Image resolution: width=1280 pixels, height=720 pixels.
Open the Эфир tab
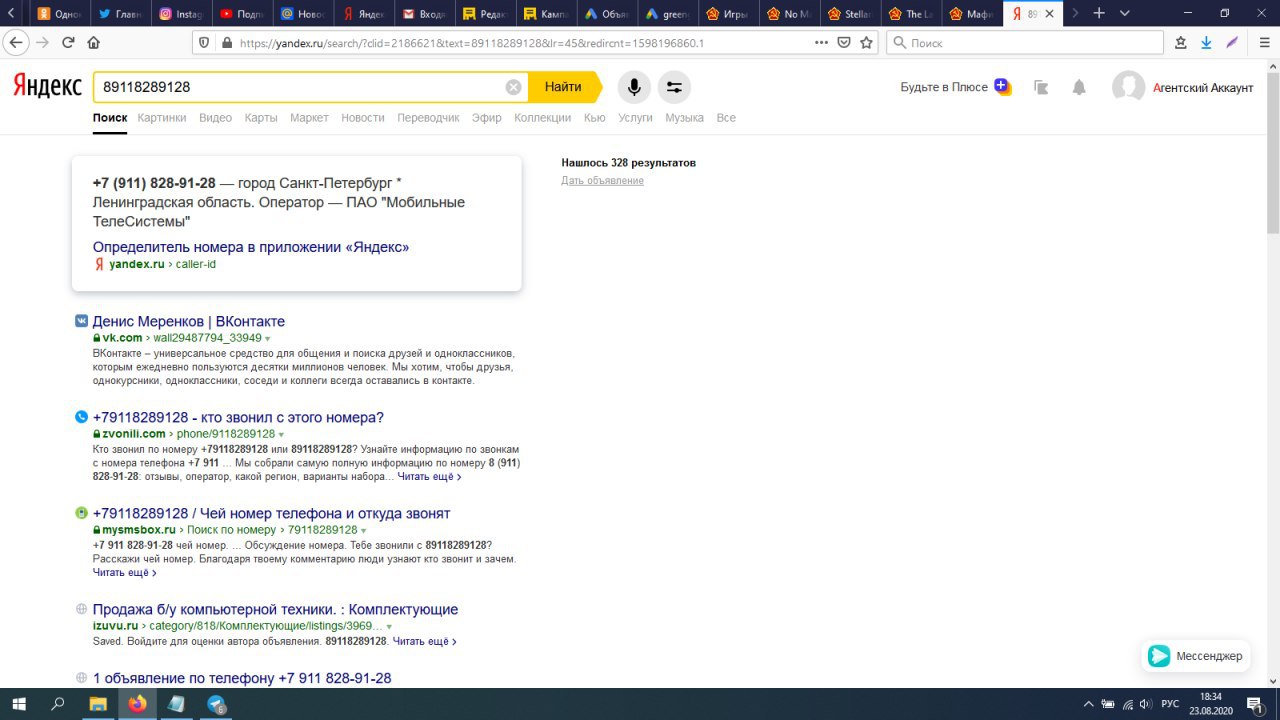tap(487, 118)
